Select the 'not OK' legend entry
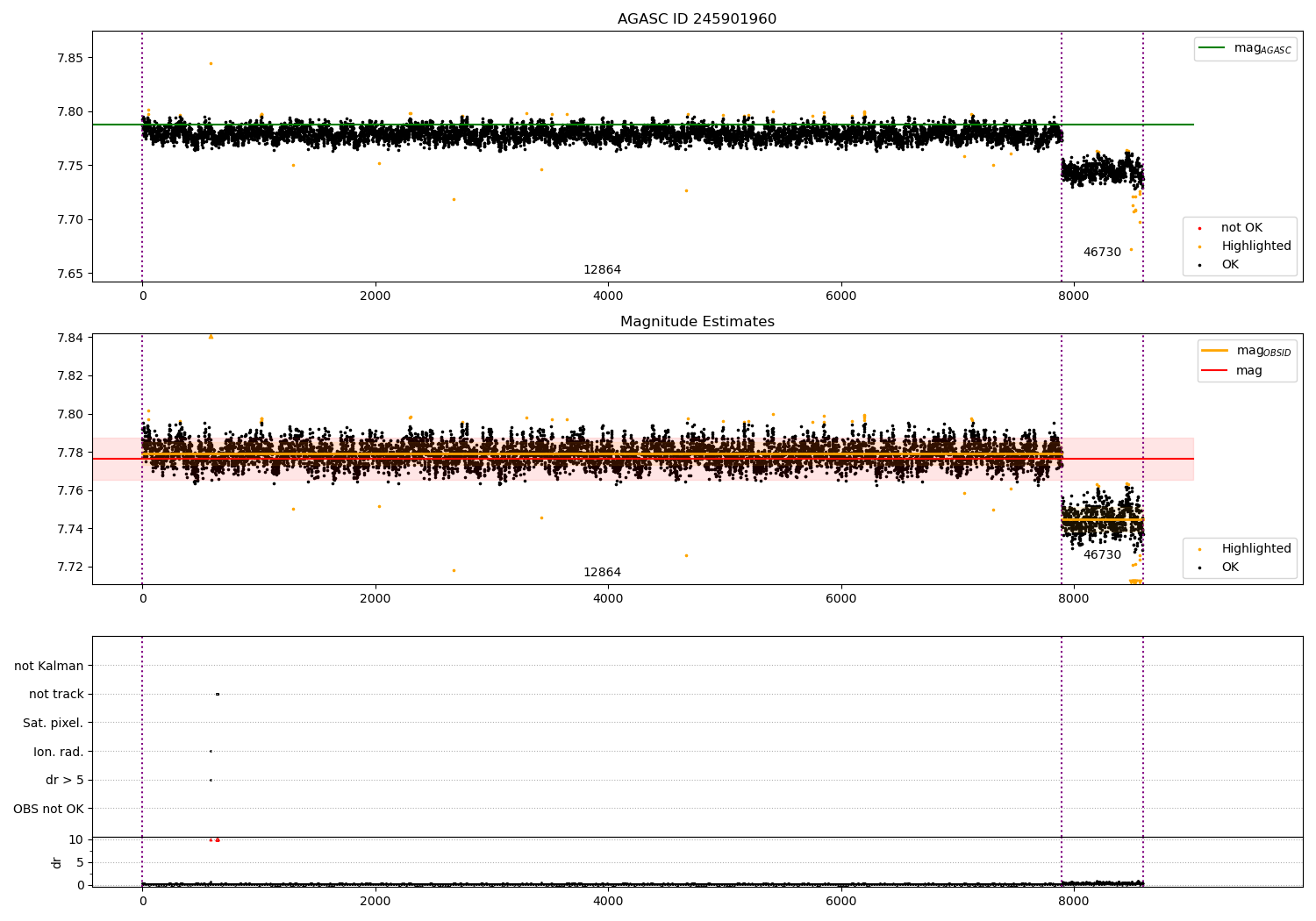Viewport: 1316px width, 921px height. click(1241, 228)
